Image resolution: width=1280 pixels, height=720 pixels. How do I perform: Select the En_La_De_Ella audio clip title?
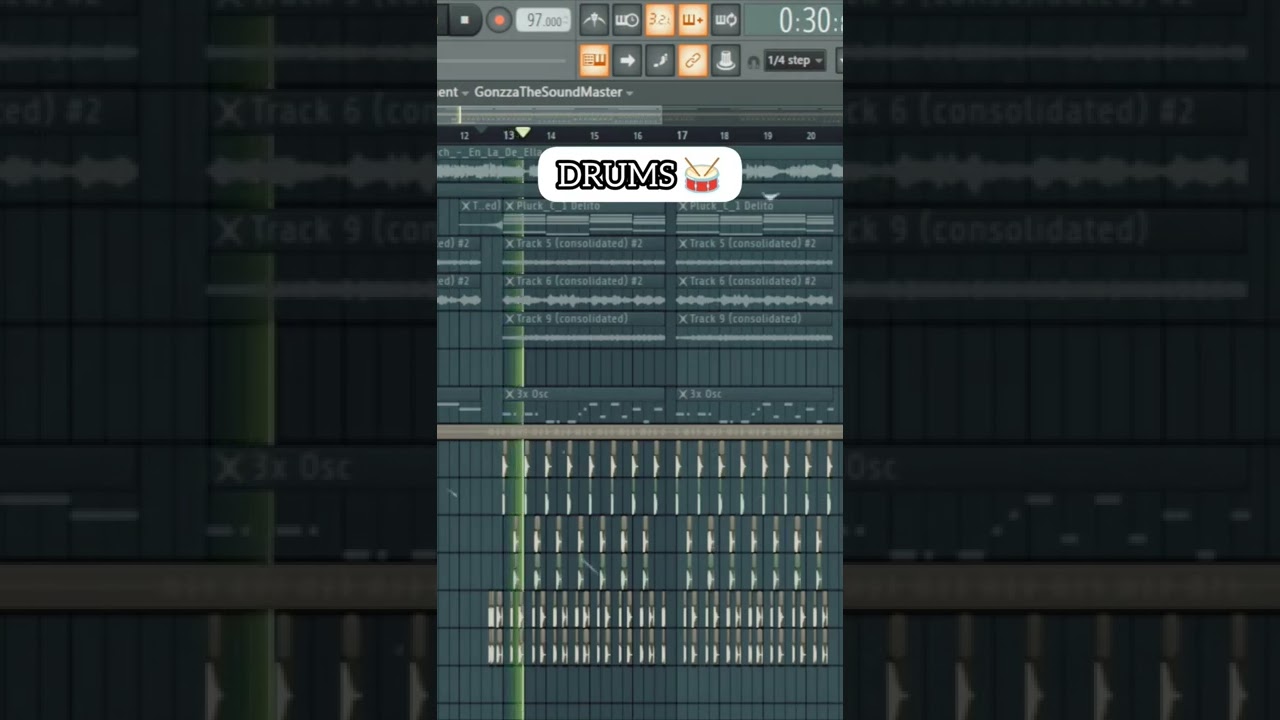point(490,152)
